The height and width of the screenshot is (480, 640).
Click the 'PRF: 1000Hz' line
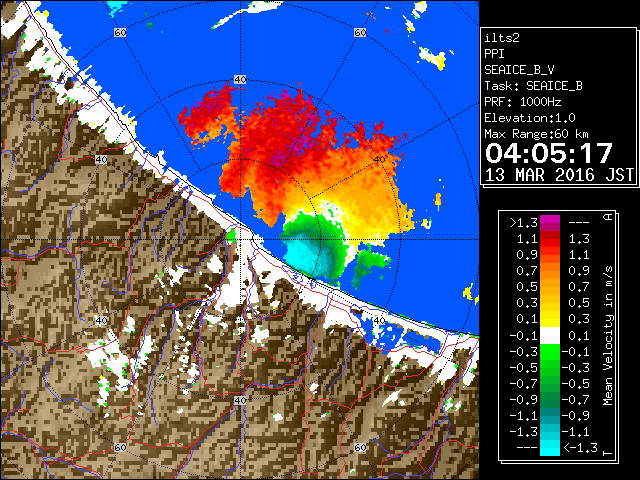(x=523, y=102)
